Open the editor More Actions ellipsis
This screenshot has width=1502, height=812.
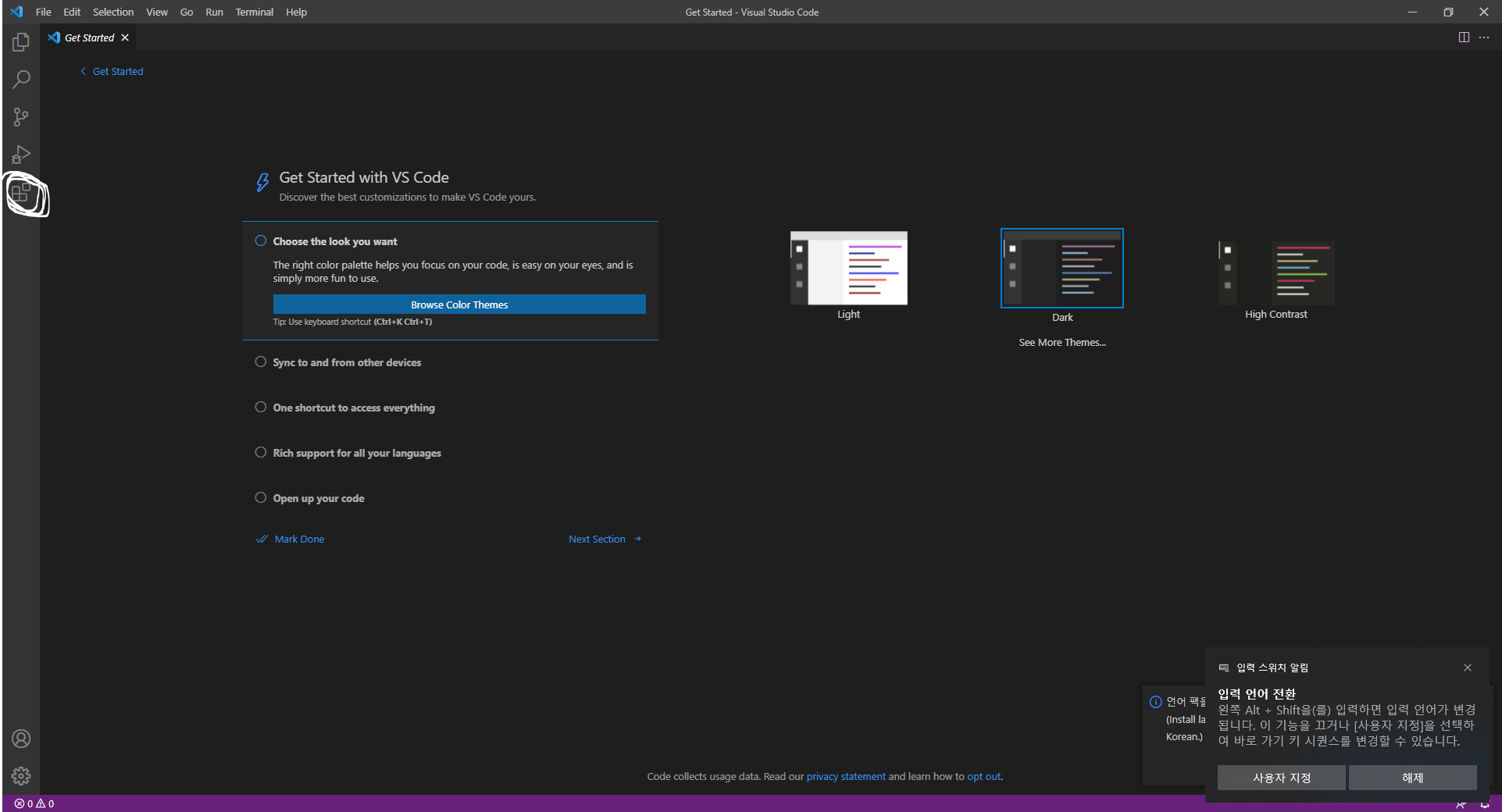click(1484, 37)
